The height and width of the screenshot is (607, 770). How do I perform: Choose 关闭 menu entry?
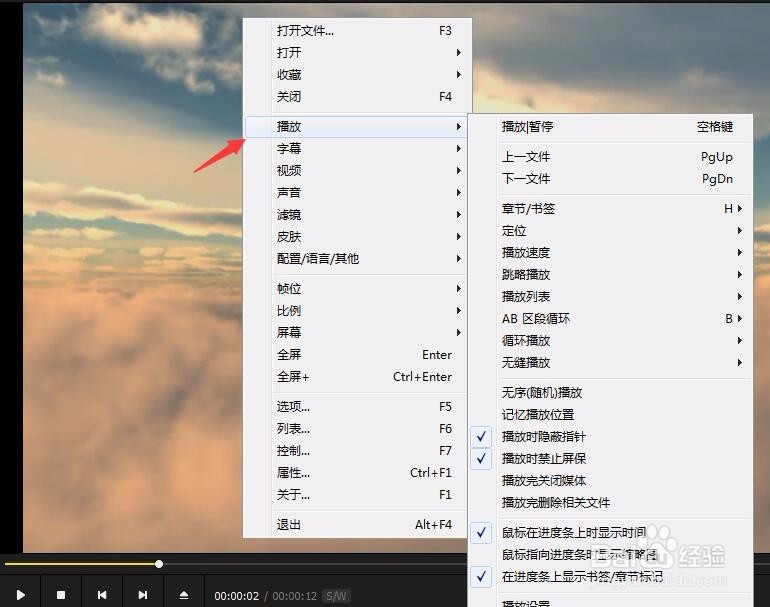click(x=356, y=97)
